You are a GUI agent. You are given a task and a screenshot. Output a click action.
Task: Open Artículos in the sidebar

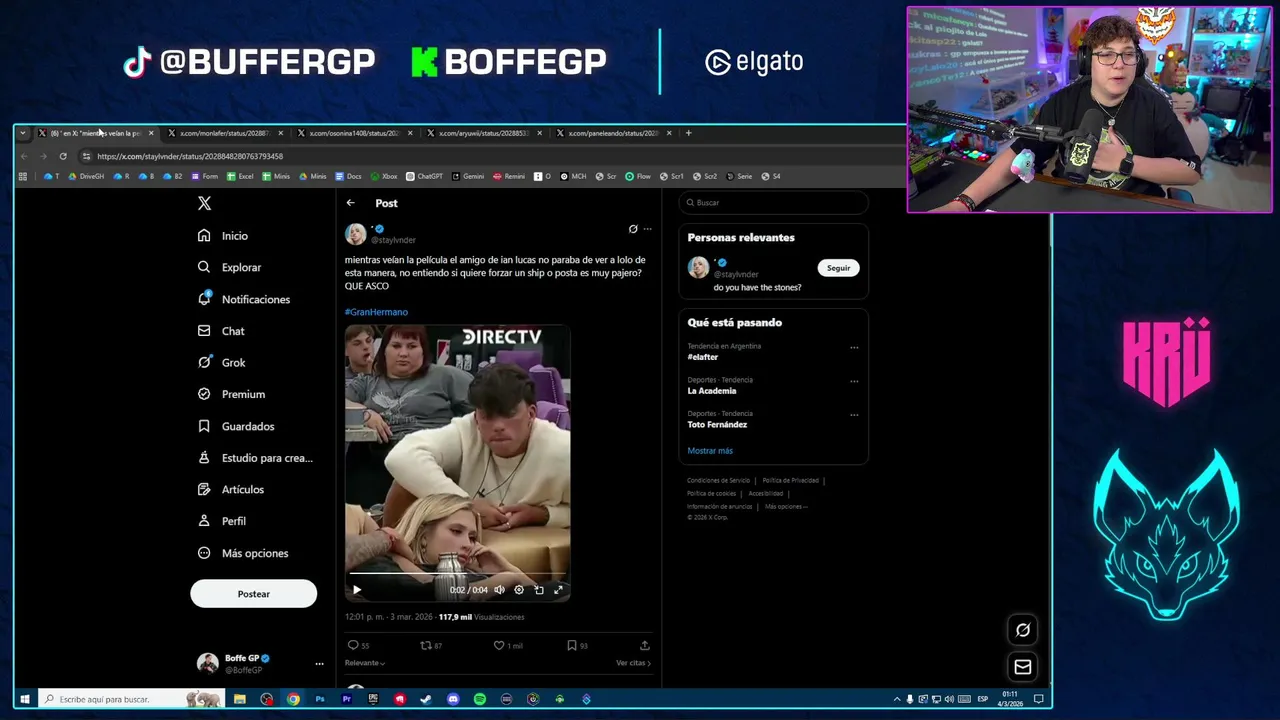tap(230, 489)
